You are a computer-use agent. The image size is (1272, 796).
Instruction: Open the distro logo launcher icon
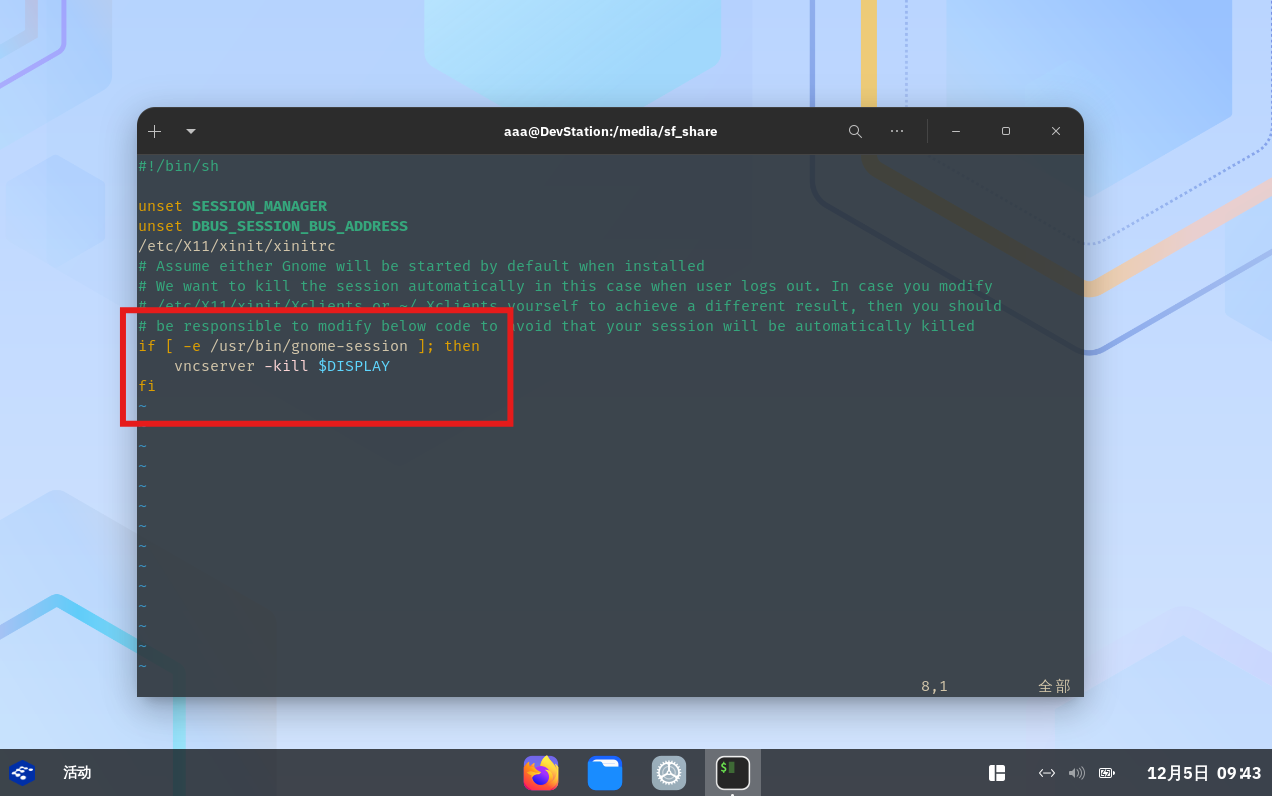coord(22,773)
